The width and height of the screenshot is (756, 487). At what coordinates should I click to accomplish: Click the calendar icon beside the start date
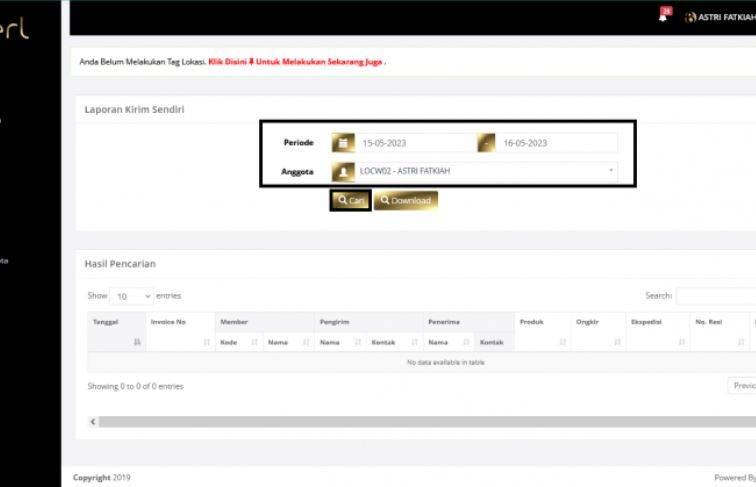[343, 143]
